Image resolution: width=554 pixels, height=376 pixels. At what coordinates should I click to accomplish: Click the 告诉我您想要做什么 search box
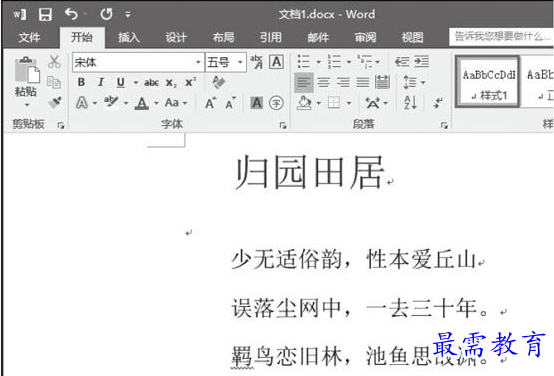pos(501,36)
